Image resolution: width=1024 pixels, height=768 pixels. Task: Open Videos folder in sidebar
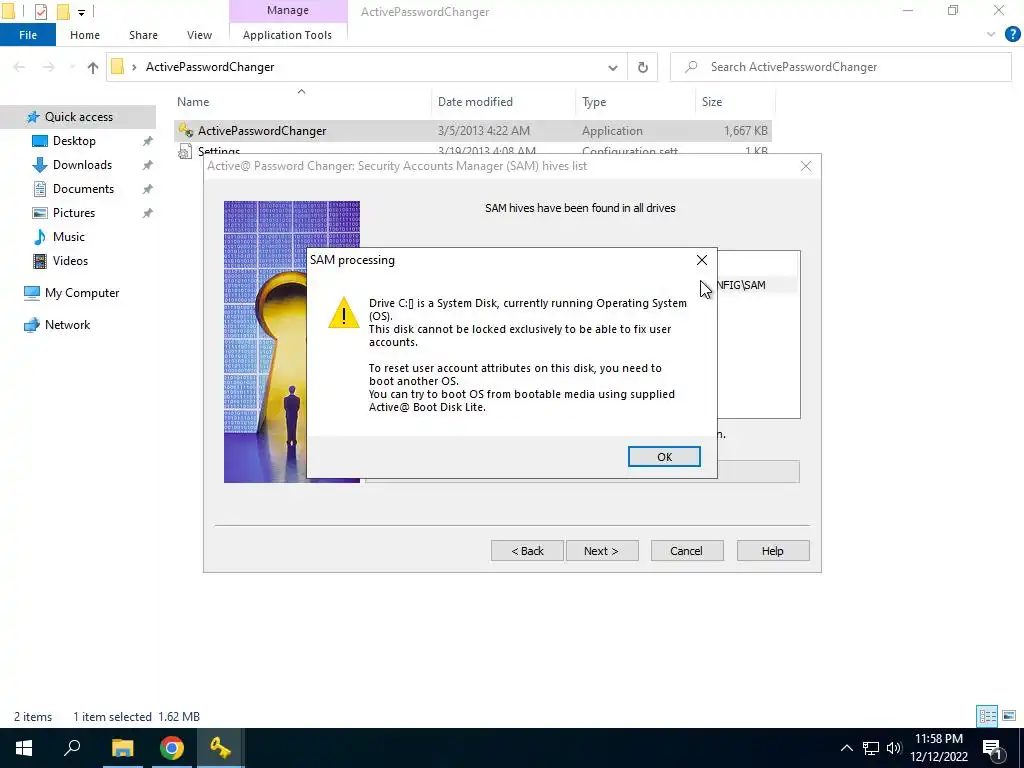coord(70,261)
